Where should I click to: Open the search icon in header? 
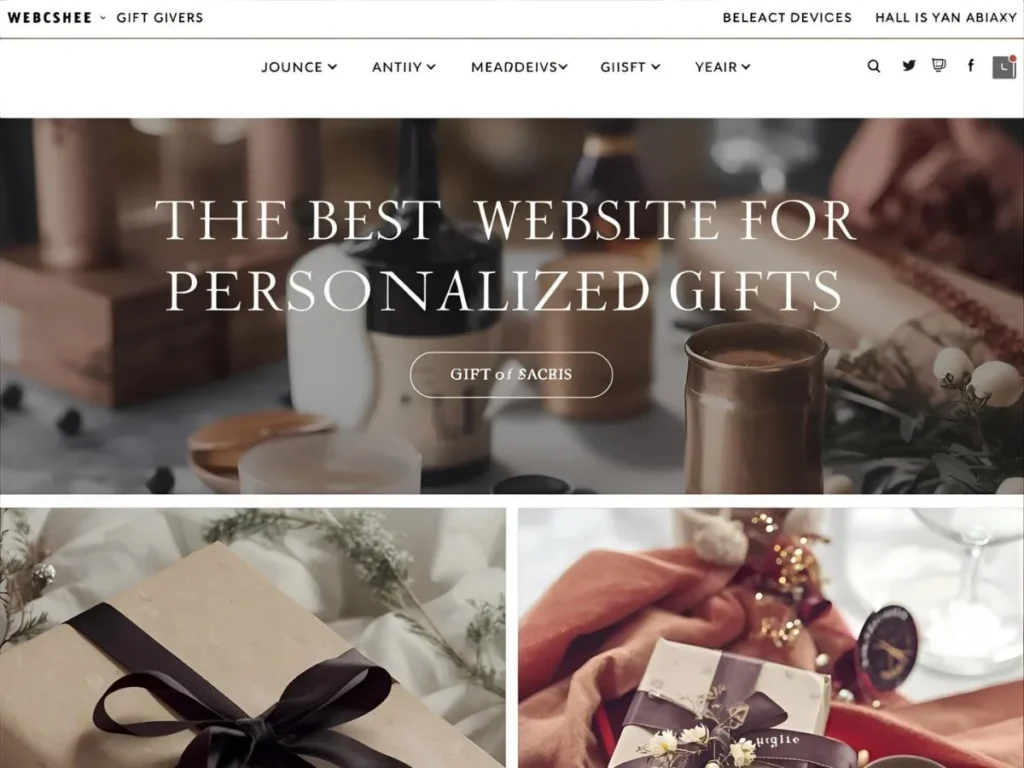click(x=873, y=66)
